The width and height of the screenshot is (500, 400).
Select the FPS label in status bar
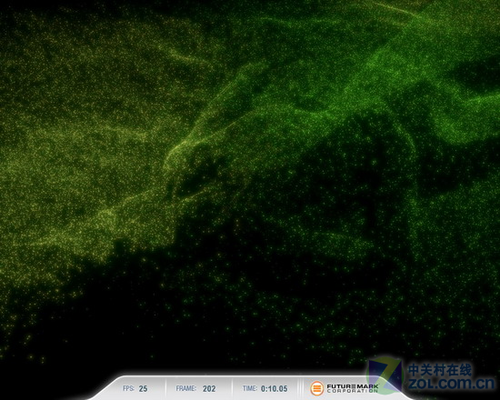click(128, 388)
